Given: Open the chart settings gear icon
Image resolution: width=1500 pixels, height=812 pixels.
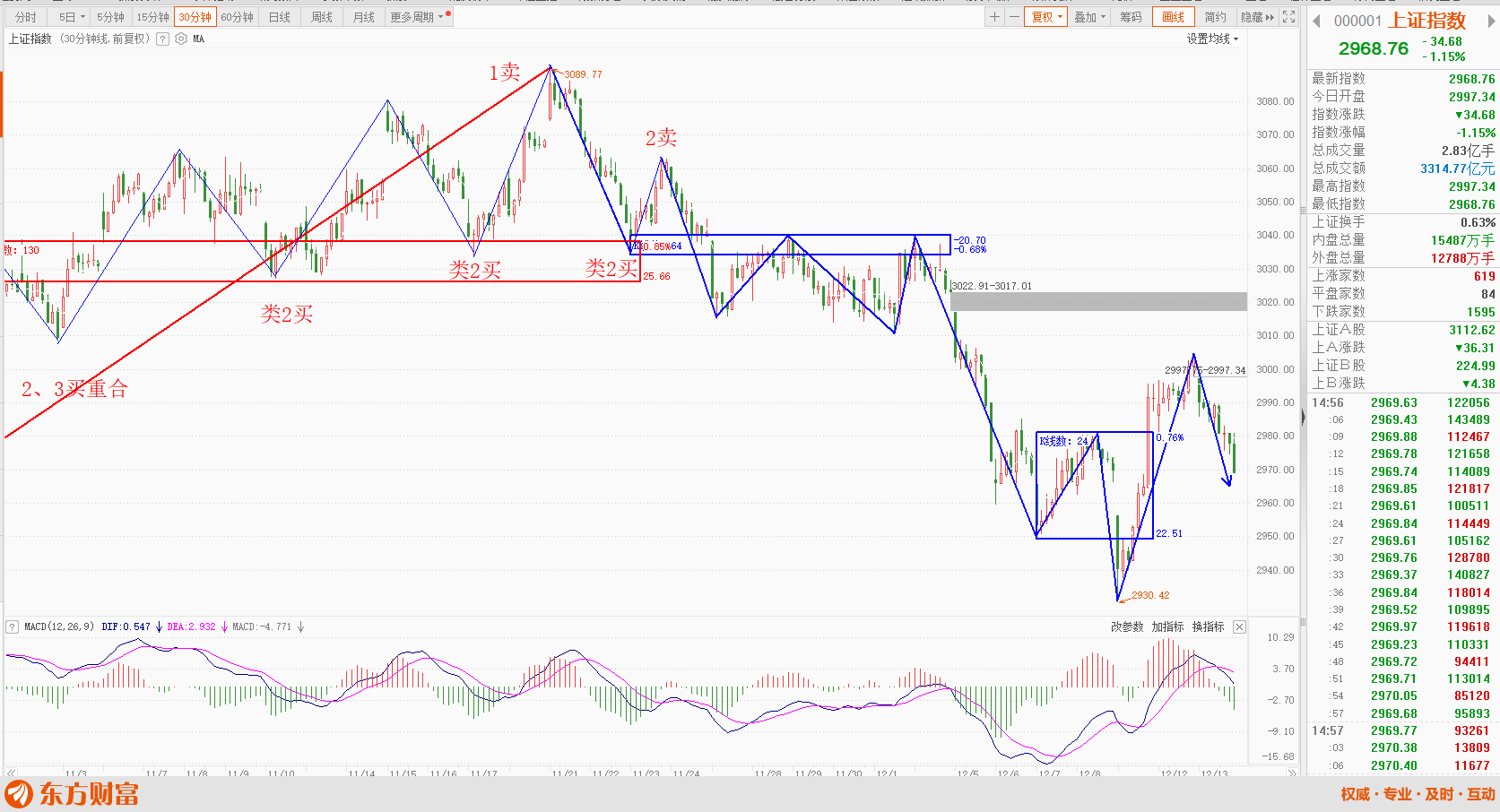Looking at the screenshot, I should tap(181, 39).
